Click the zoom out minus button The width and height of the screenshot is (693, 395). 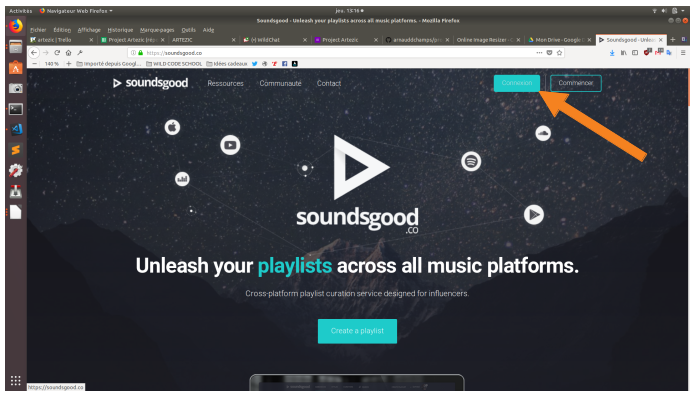(x=34, y=64)
